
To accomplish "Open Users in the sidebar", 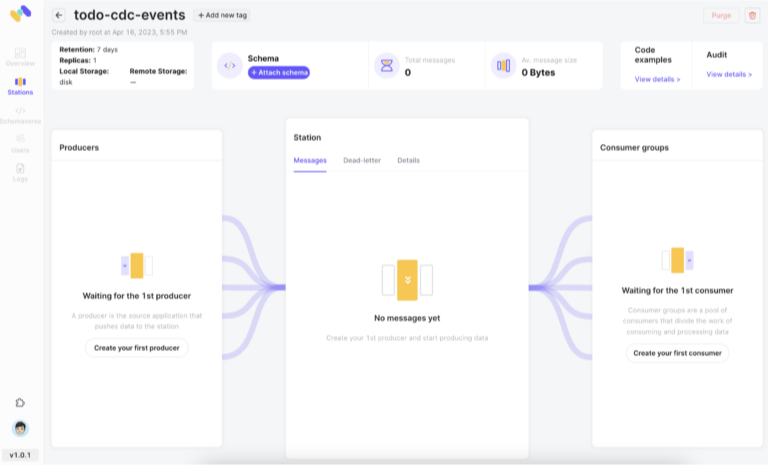I will tap(20, 142).
